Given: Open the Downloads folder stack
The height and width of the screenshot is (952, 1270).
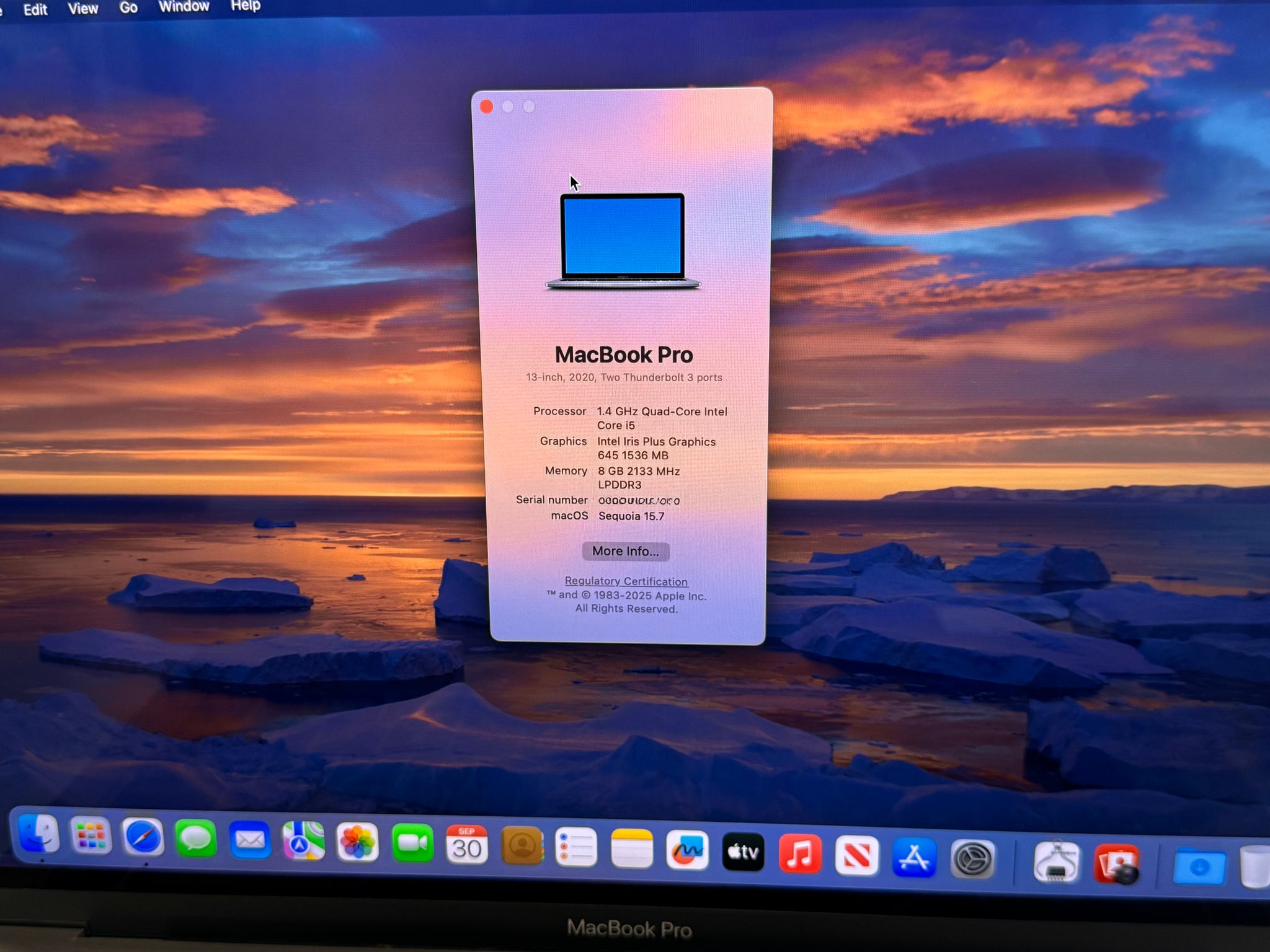Looking at the screenshot, I should click(1199, 866).
